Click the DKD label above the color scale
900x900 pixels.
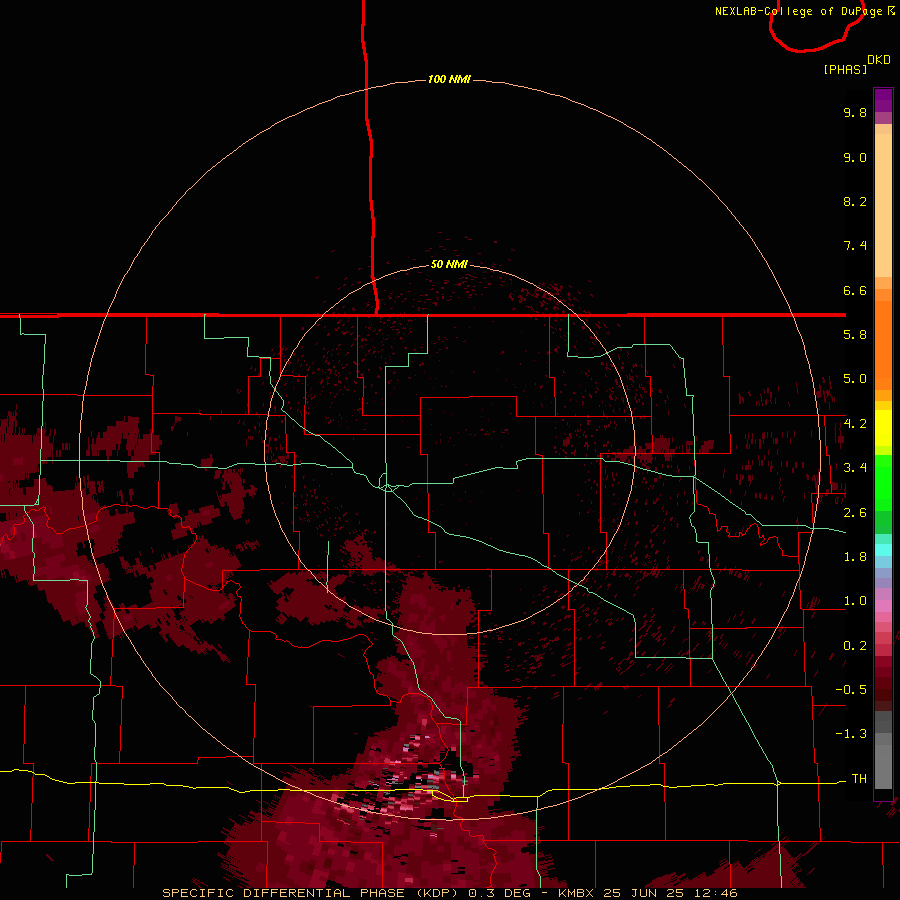pos(879,60)
